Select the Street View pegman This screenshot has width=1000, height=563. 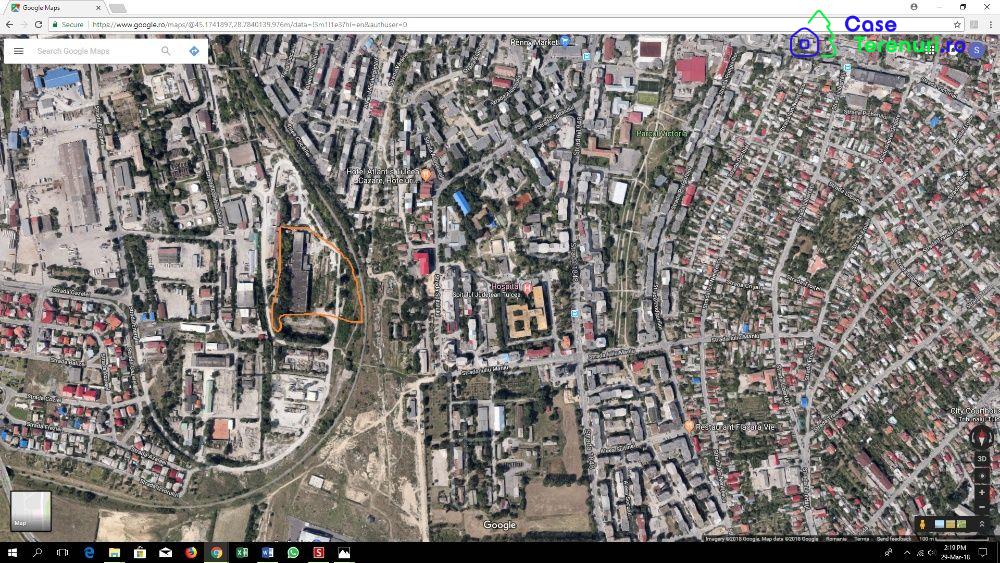point(921,524)
